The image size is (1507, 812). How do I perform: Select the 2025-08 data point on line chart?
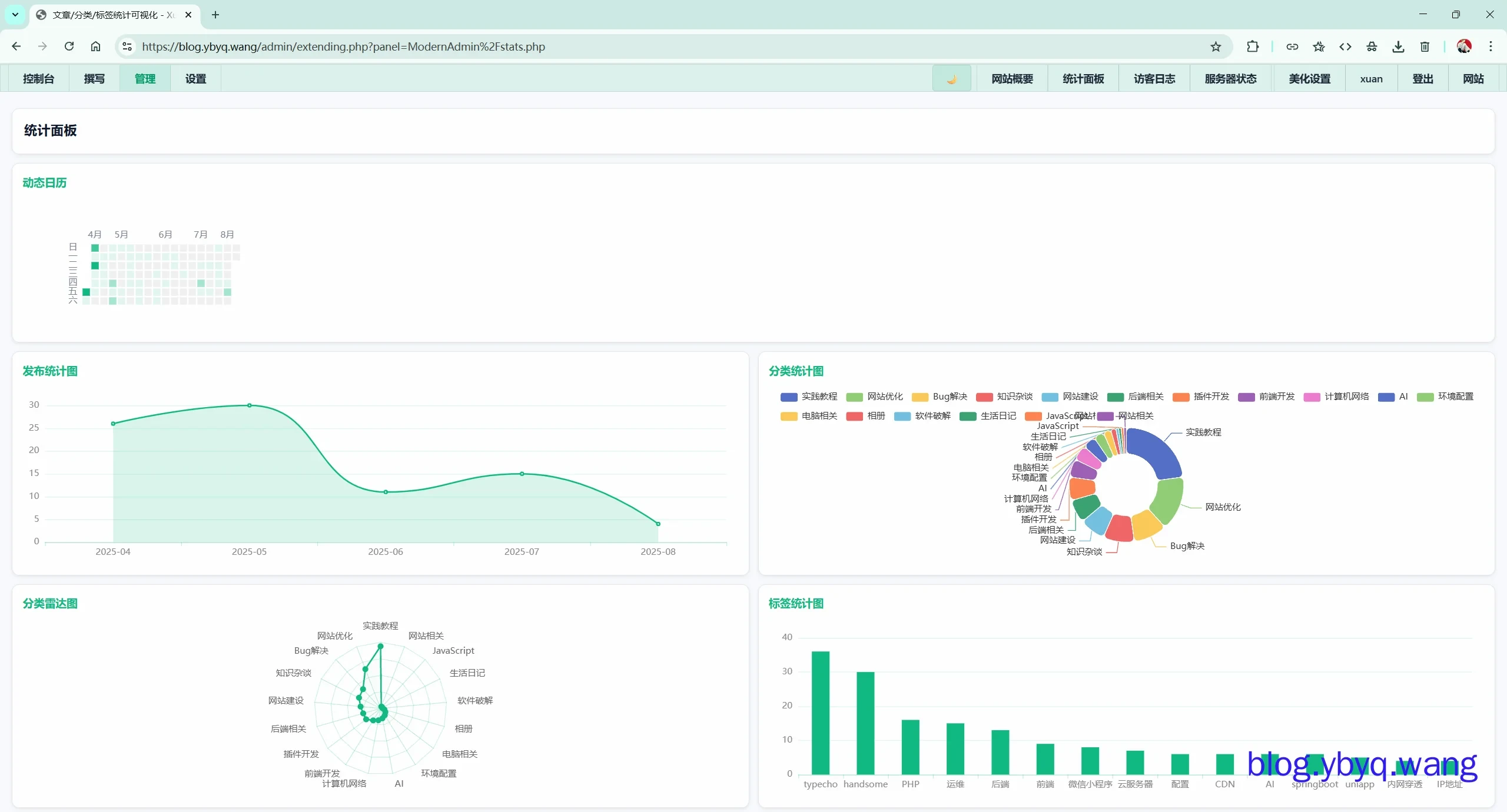(x=658, y=524)
